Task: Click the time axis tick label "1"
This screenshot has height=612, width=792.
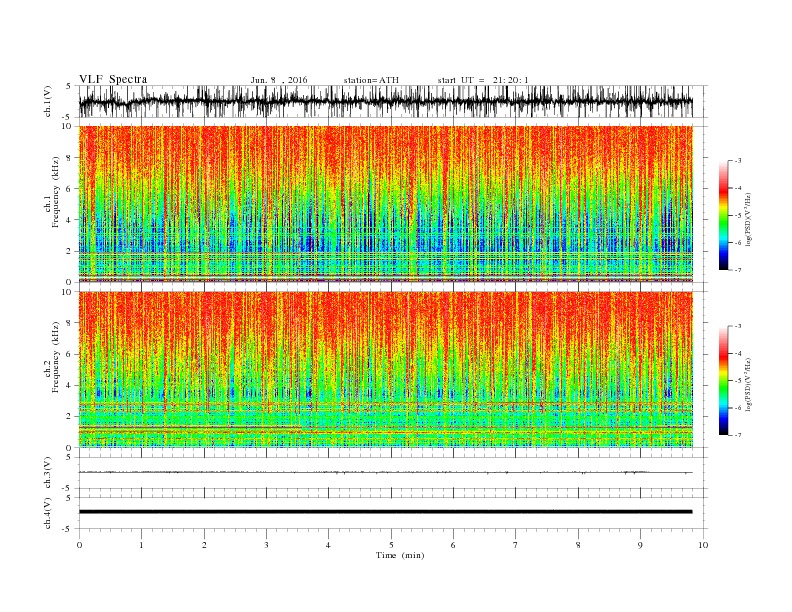Action: 141,545
